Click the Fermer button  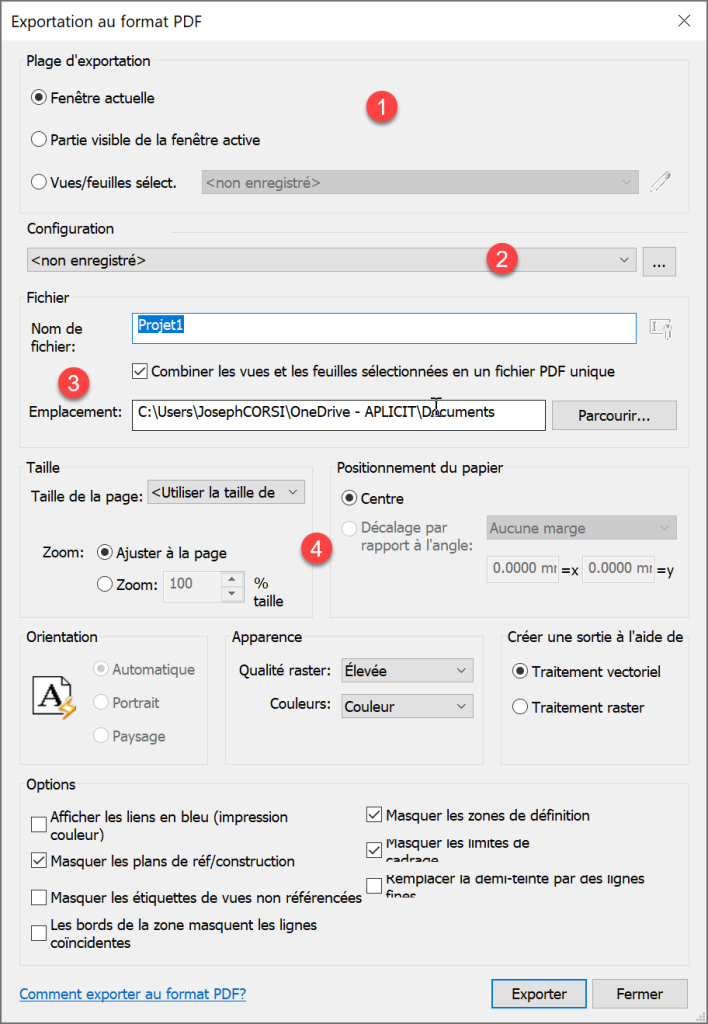click(639, 994)
